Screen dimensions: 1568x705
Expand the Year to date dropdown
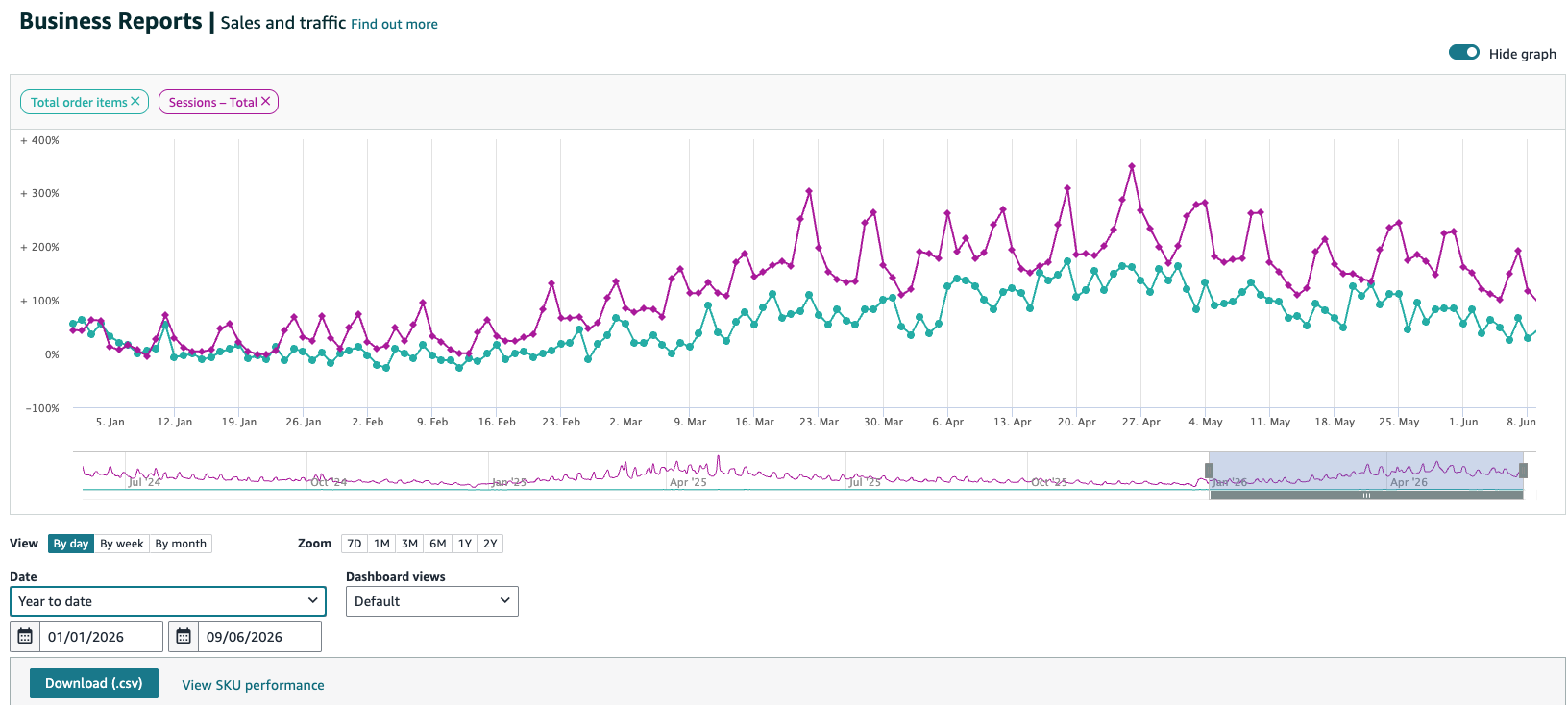click(x=168, y=601)
